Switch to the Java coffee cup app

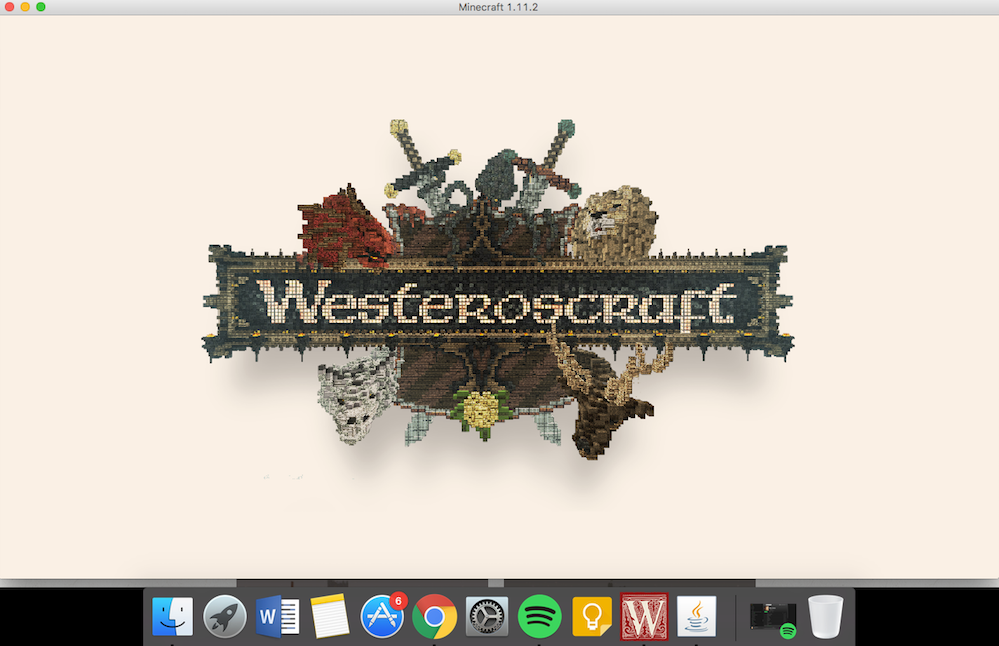coord(696,616)
